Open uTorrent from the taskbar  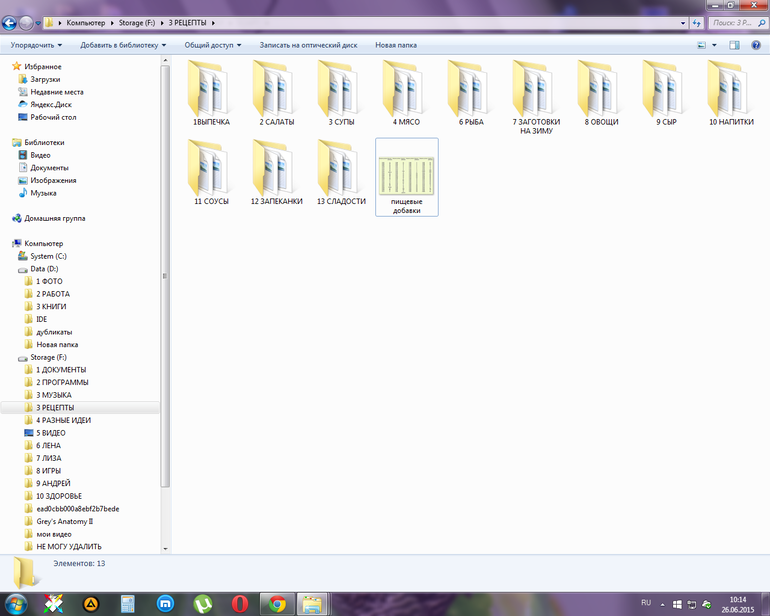(x=202, y=604)
